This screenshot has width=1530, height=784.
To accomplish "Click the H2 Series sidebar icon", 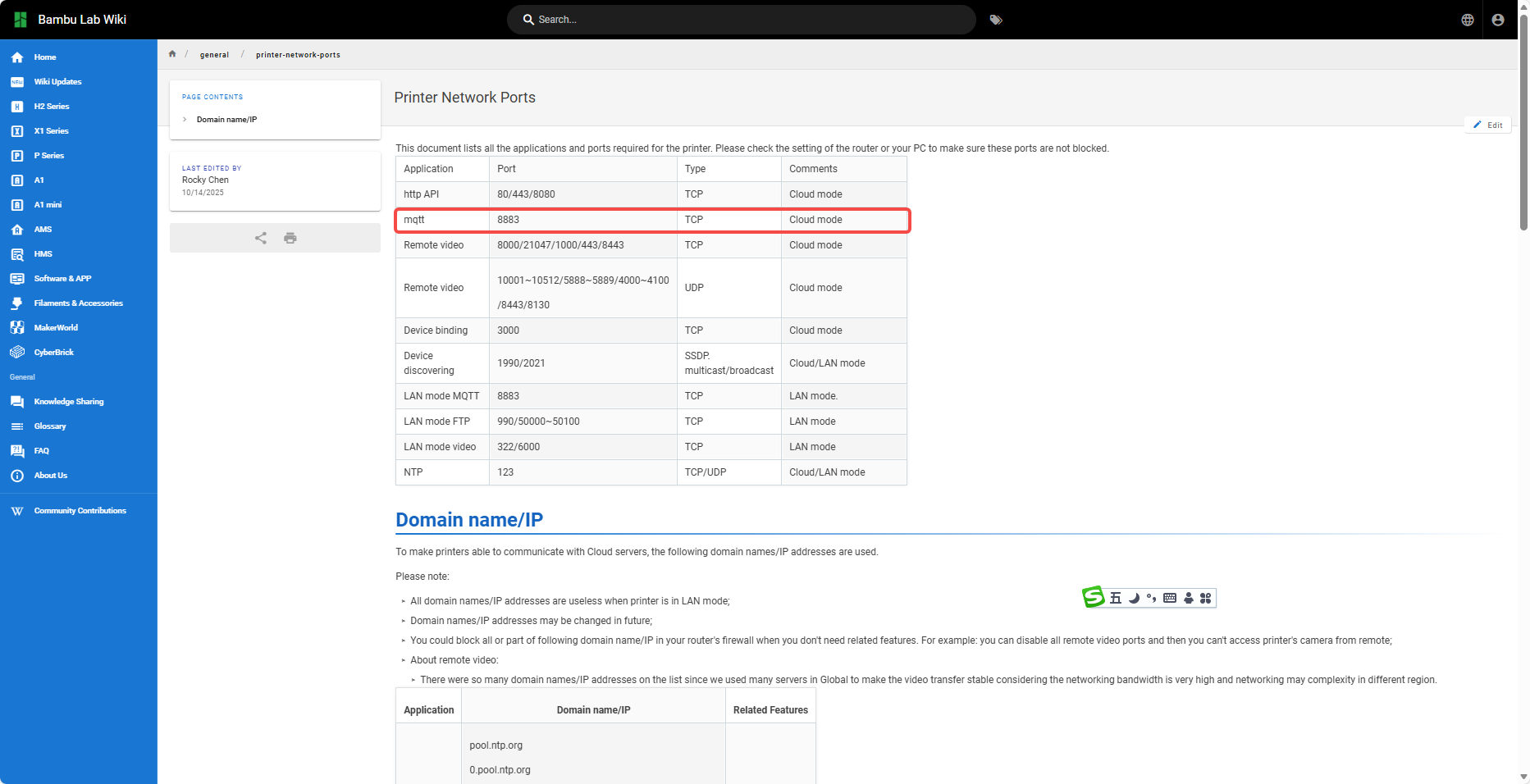I will pos(17,107).
